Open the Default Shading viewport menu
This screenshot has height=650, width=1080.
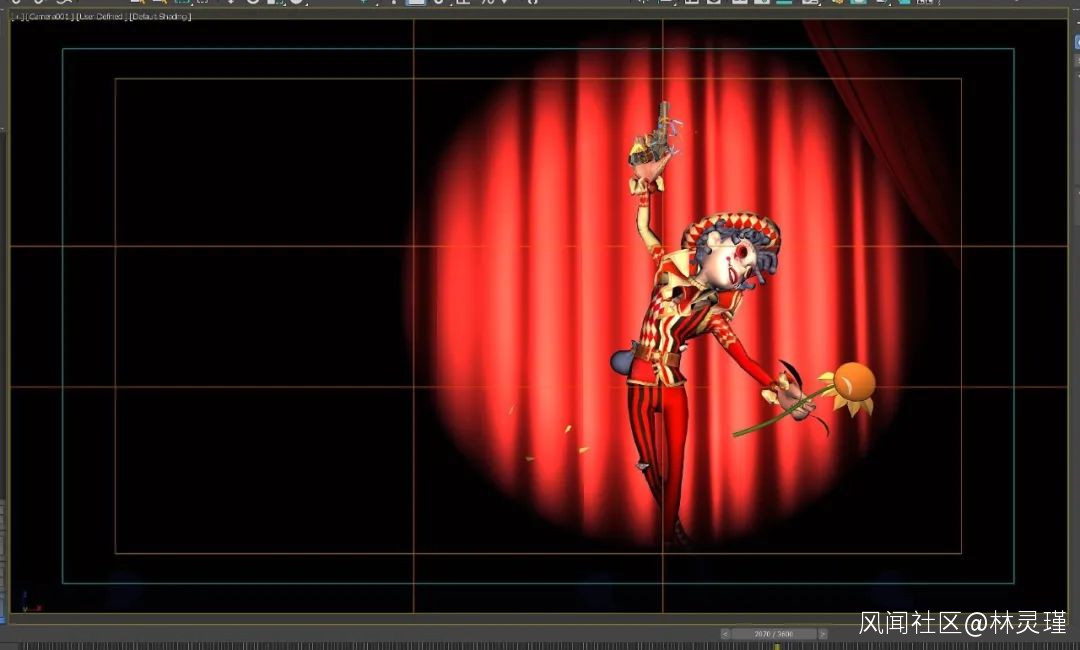coord(160,17)
